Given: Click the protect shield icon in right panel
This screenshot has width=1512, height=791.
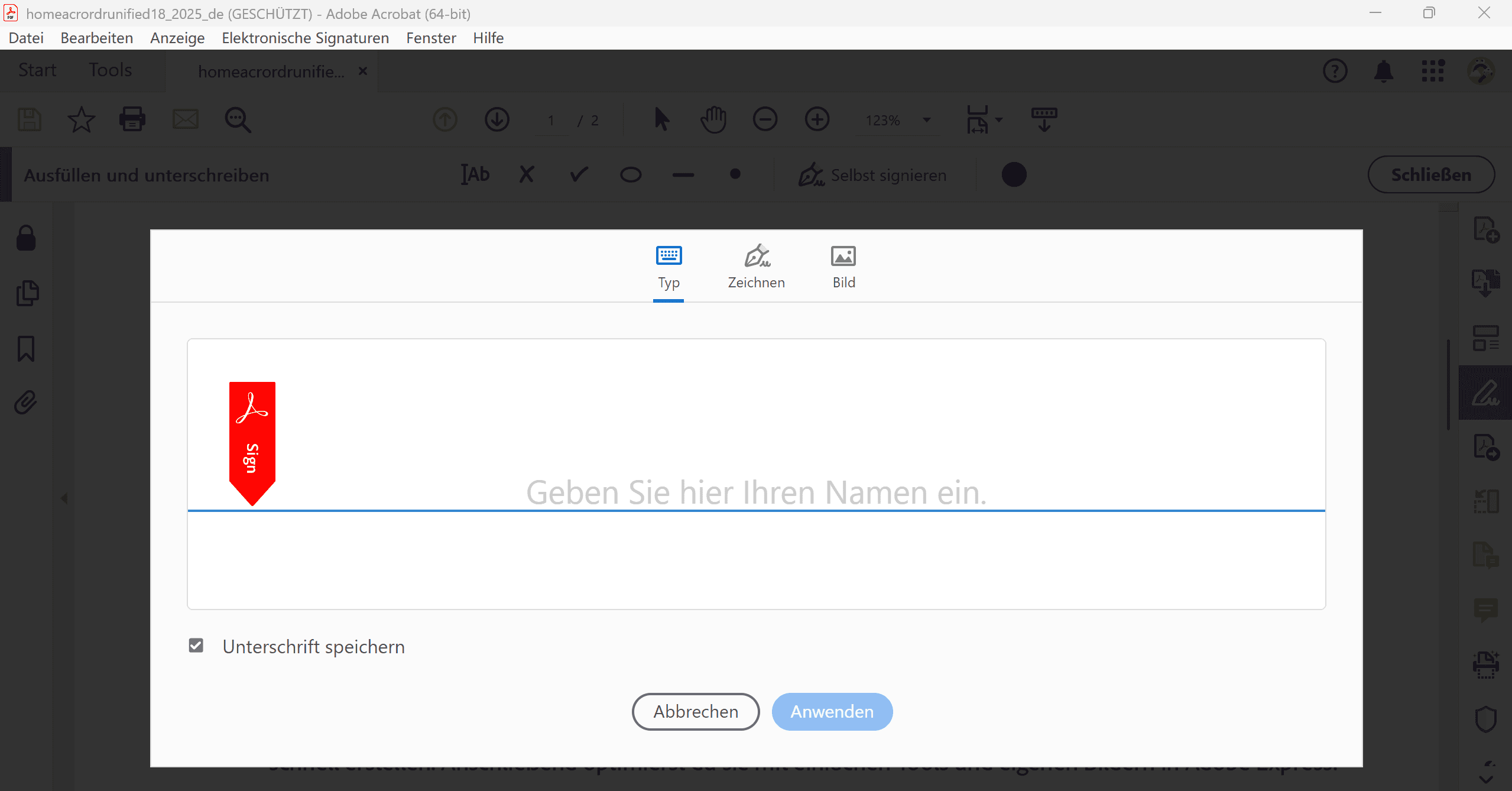Looking at the screenshot, I should pyautogui.click(x=1486, y=719).
